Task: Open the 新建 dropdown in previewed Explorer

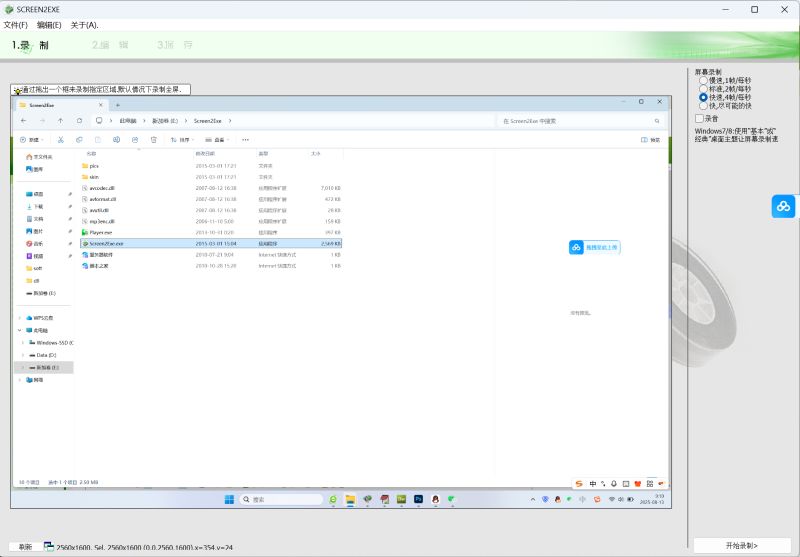Action: tap(32, 140)
